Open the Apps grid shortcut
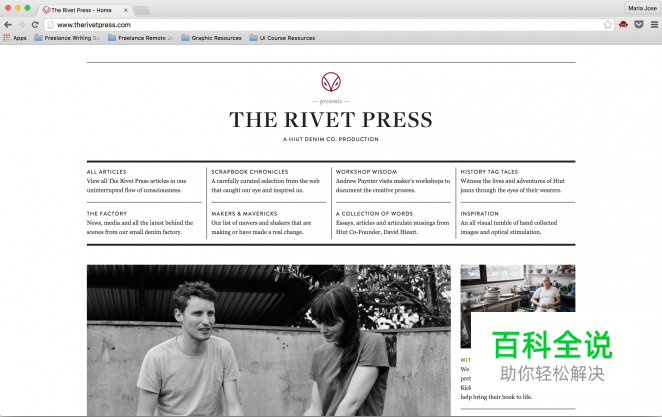 click(x=14, y=38)
